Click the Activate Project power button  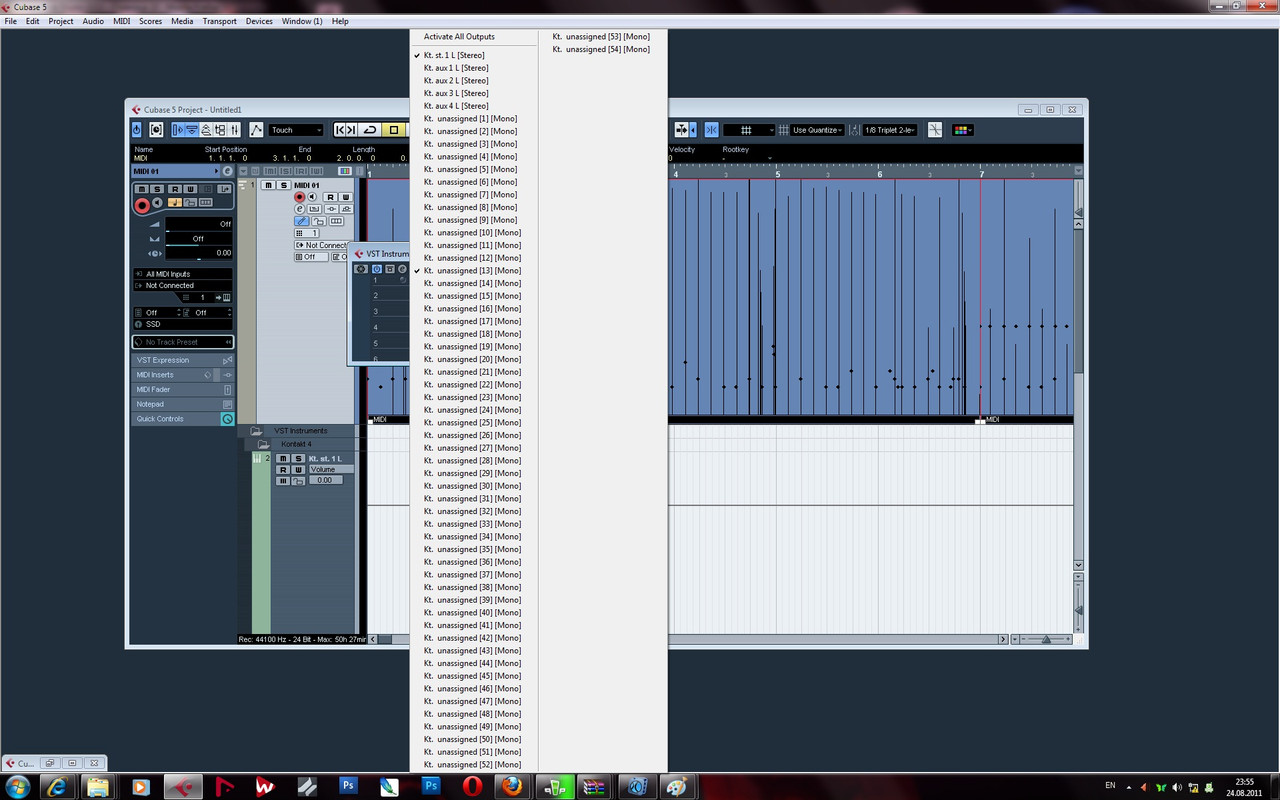click(x=138, y=130)
